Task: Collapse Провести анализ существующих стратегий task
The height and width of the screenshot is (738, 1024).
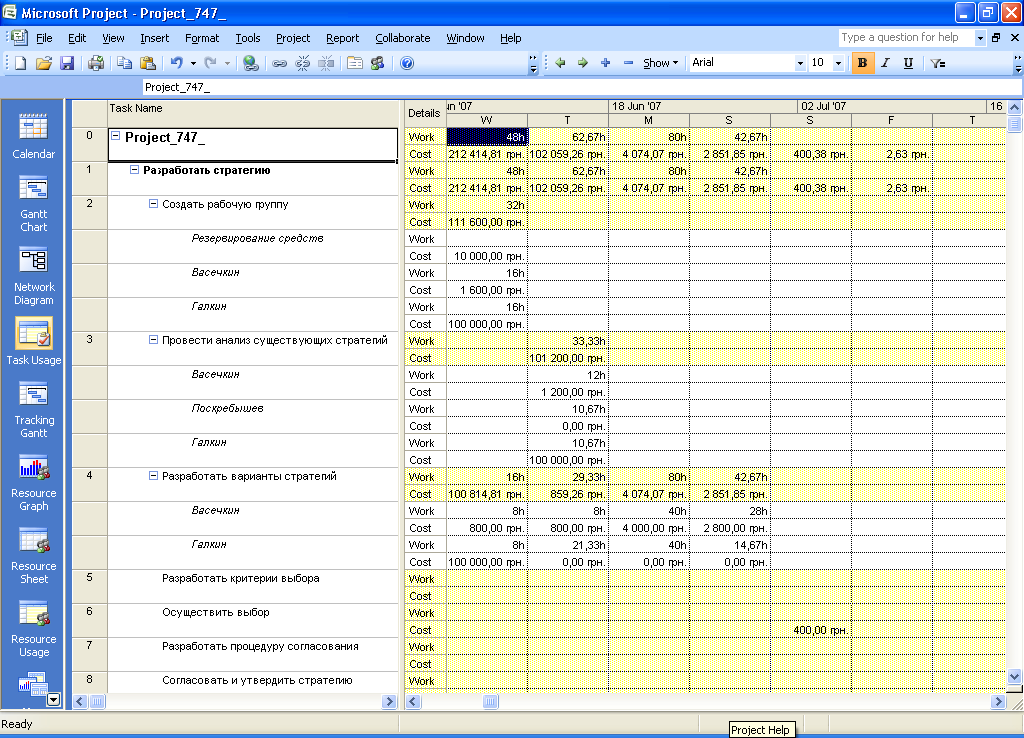Action: [x=153, y=340]
